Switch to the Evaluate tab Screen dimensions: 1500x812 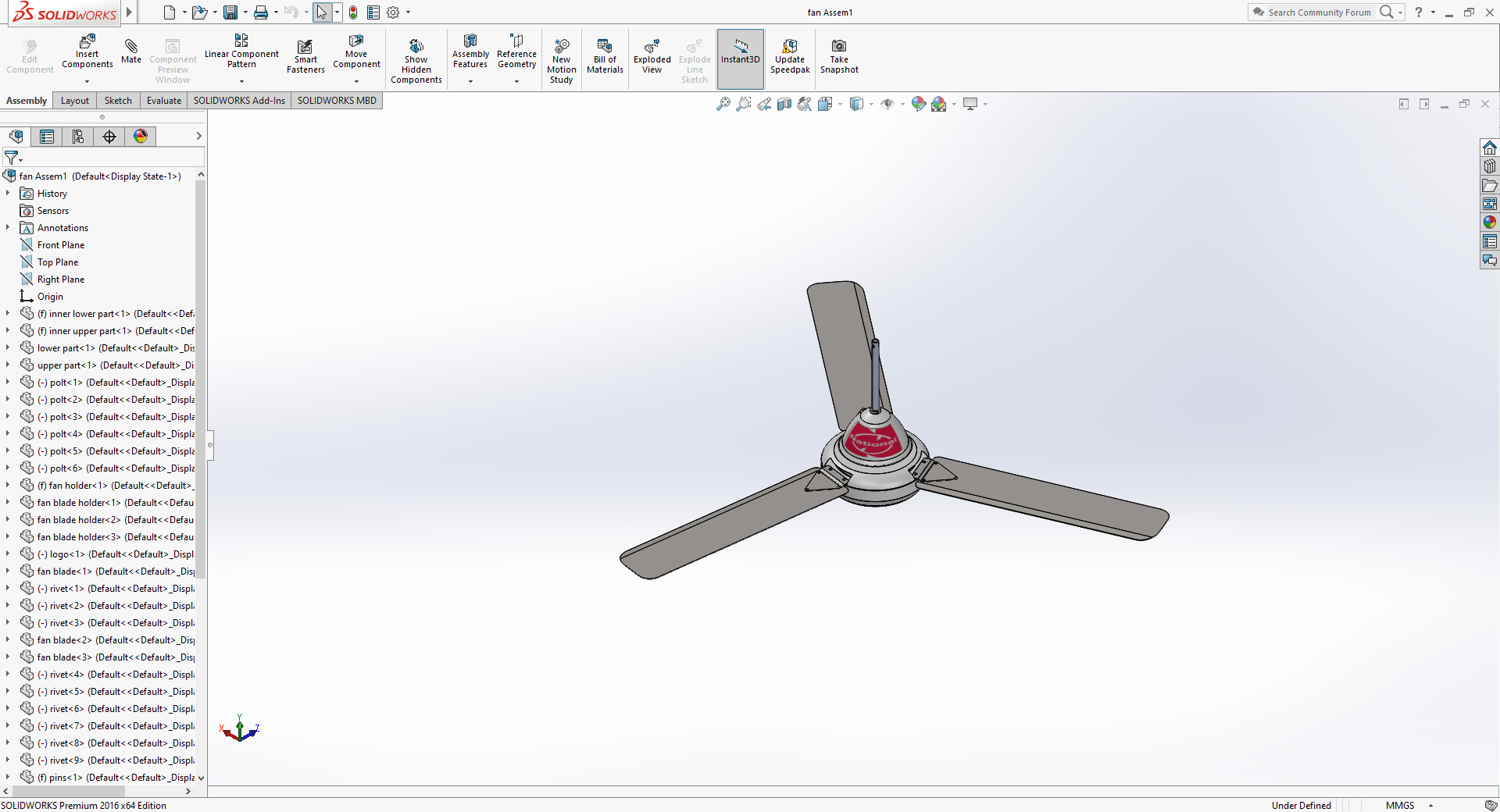click(164, 101)
